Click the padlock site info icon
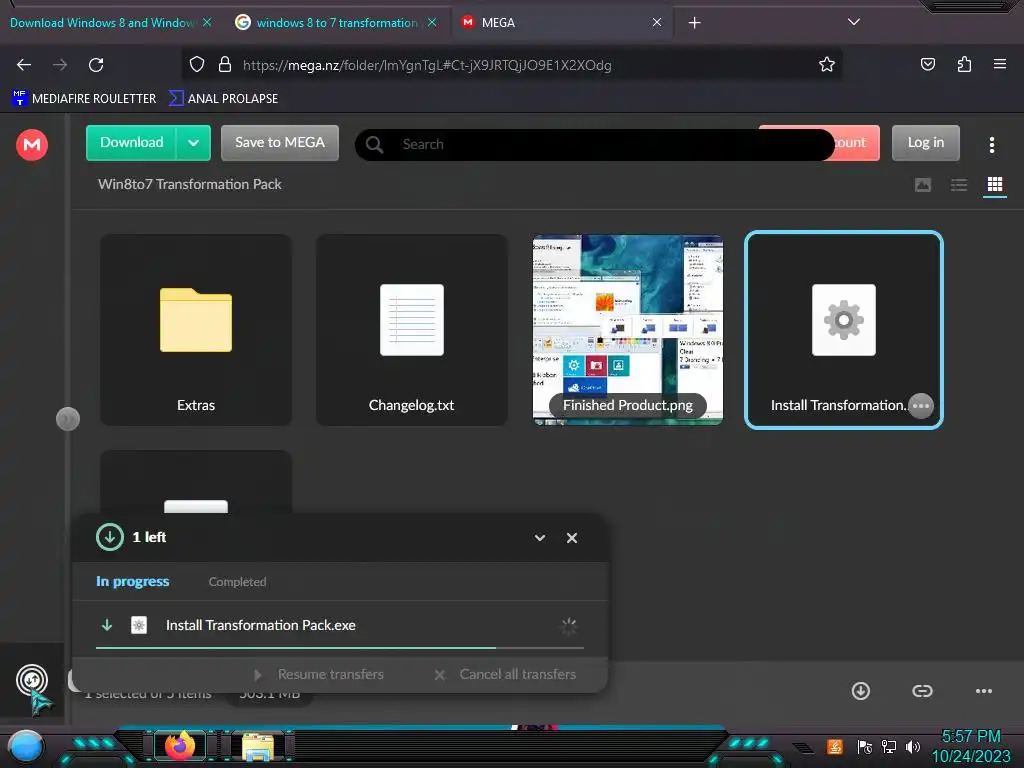1024x768 pixels. [x=225, y=65]
